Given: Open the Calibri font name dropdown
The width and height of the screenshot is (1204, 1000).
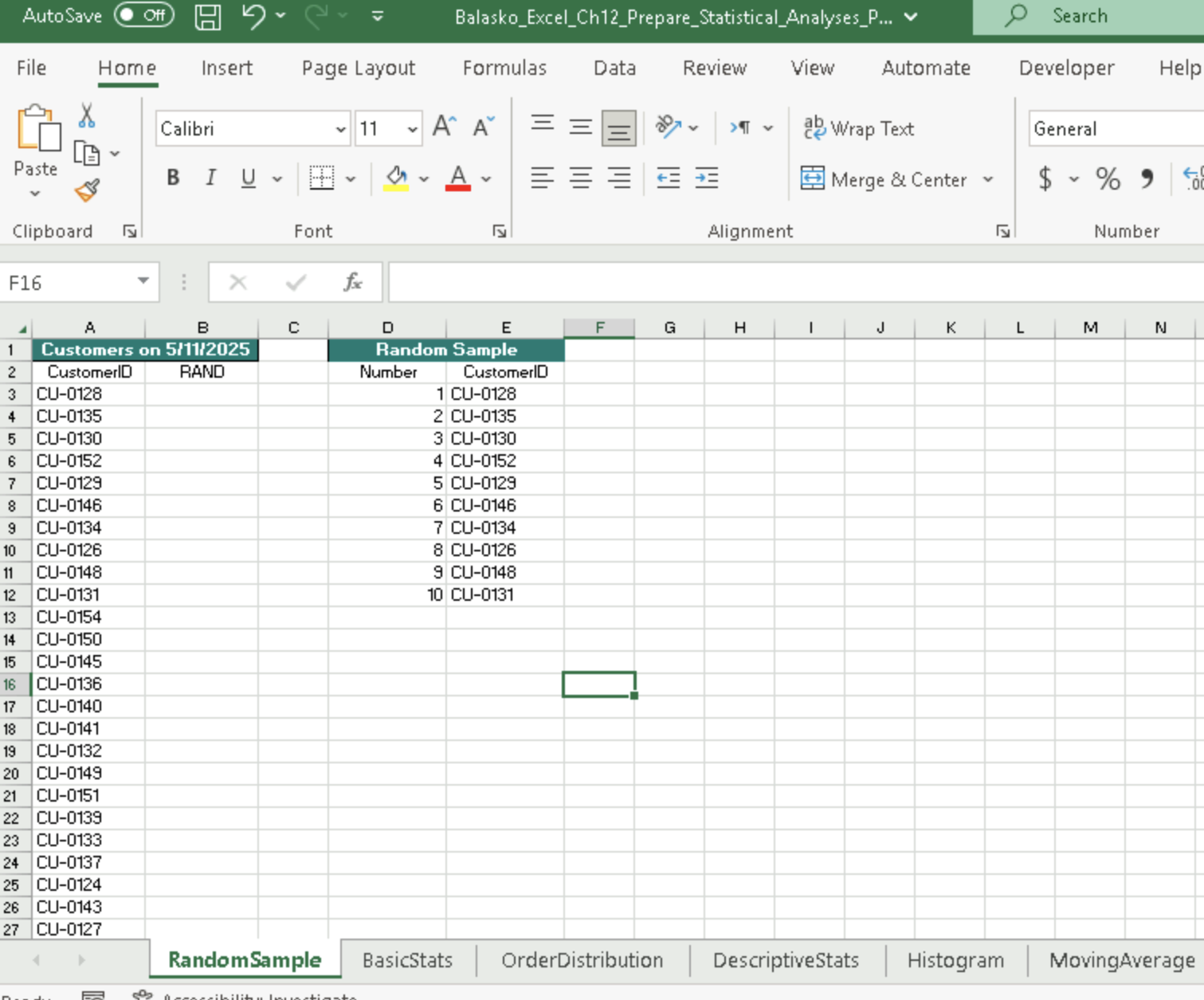Looking at the screenshot, I should (x=341, y=128).
